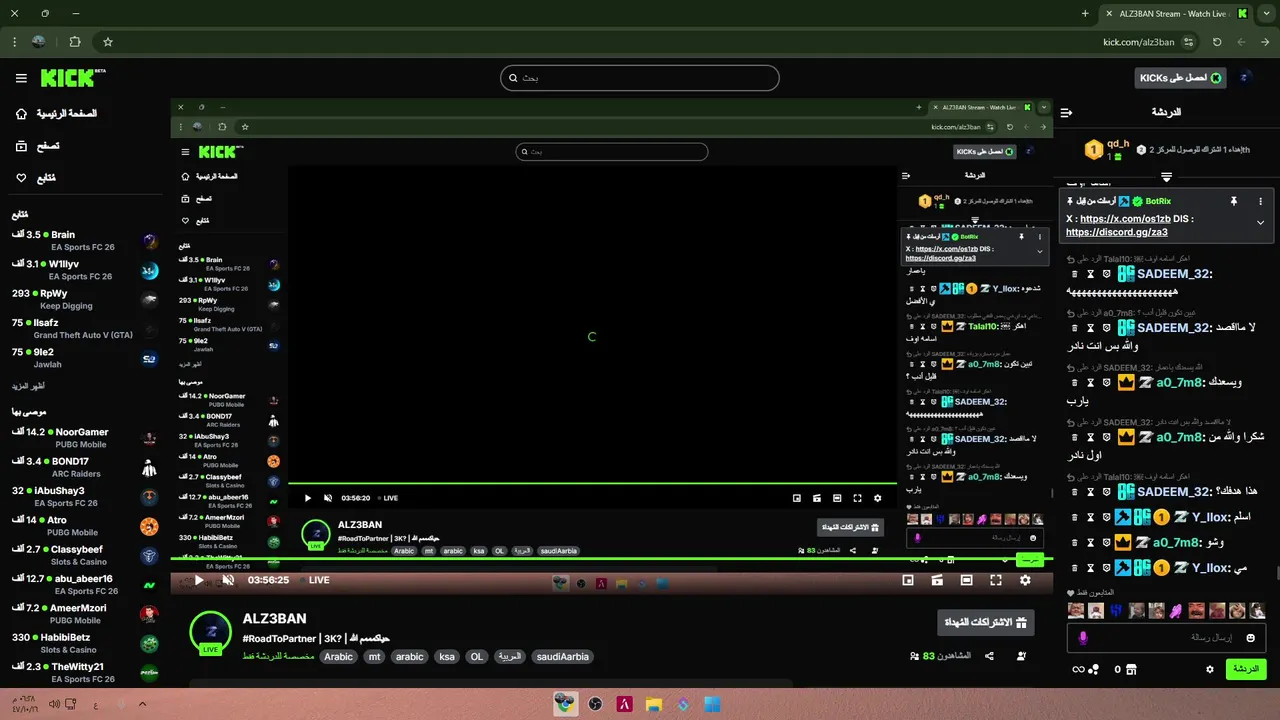This screenshot has width=1280, height=720.
Task: Click the LIVE indicator next to 03:56:25
Action: (314, 580)
